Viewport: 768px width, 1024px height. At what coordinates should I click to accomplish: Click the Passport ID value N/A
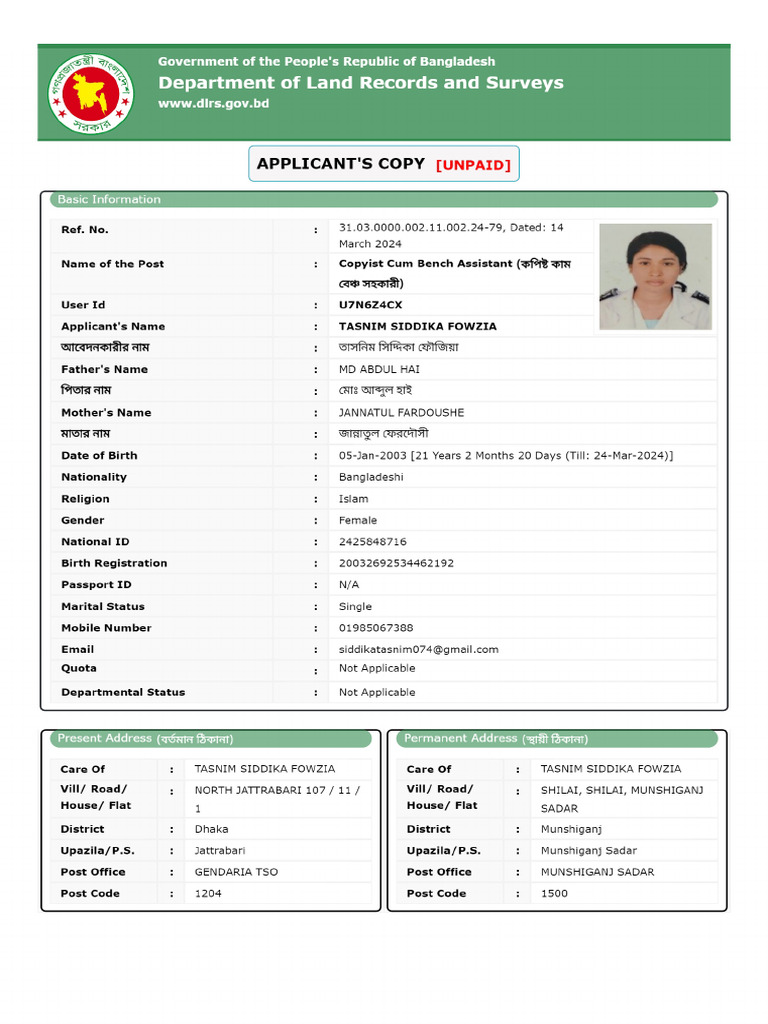click(x=349, y=585)
